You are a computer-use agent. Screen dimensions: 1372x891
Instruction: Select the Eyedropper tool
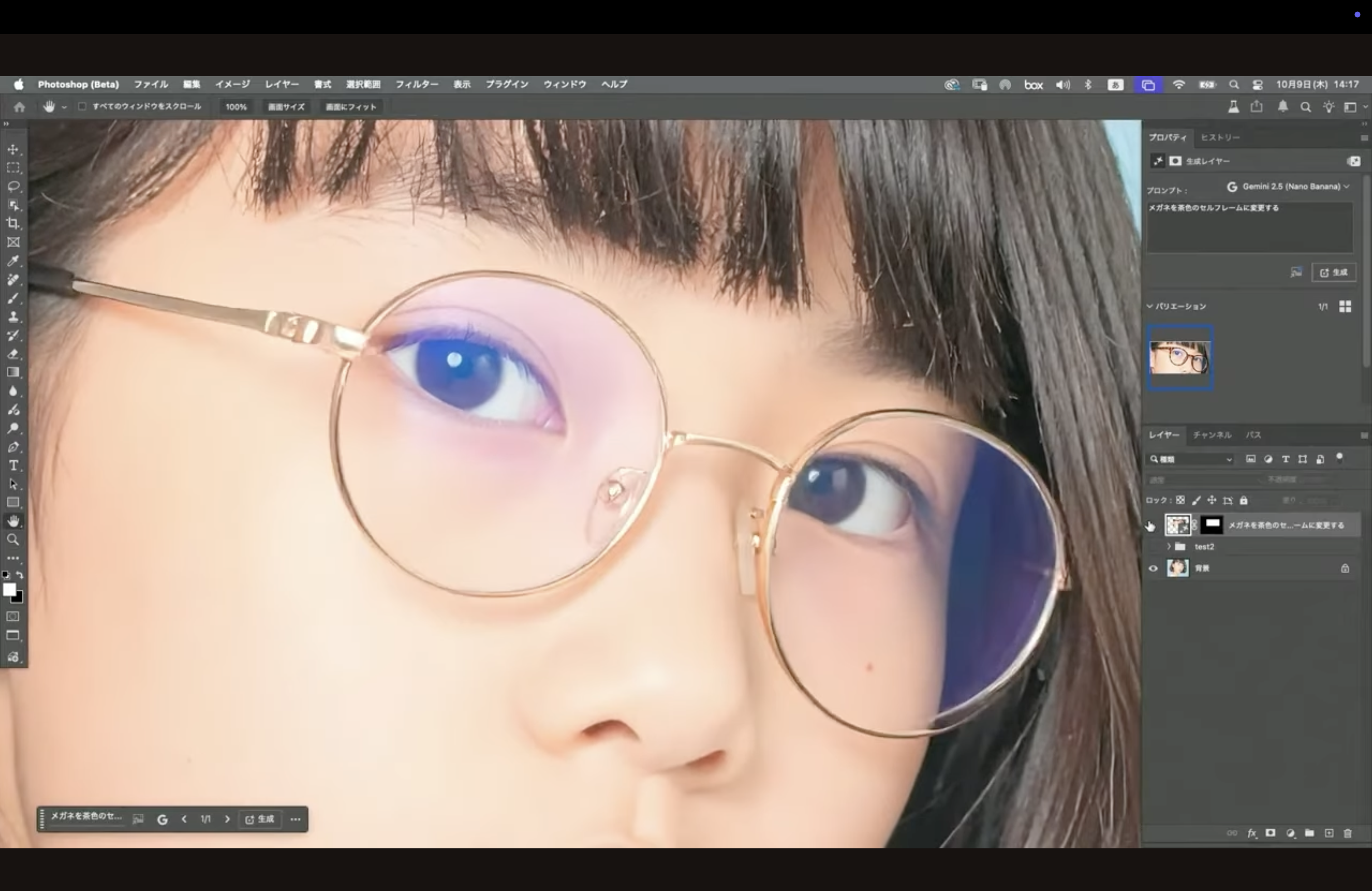click(13, 261)
